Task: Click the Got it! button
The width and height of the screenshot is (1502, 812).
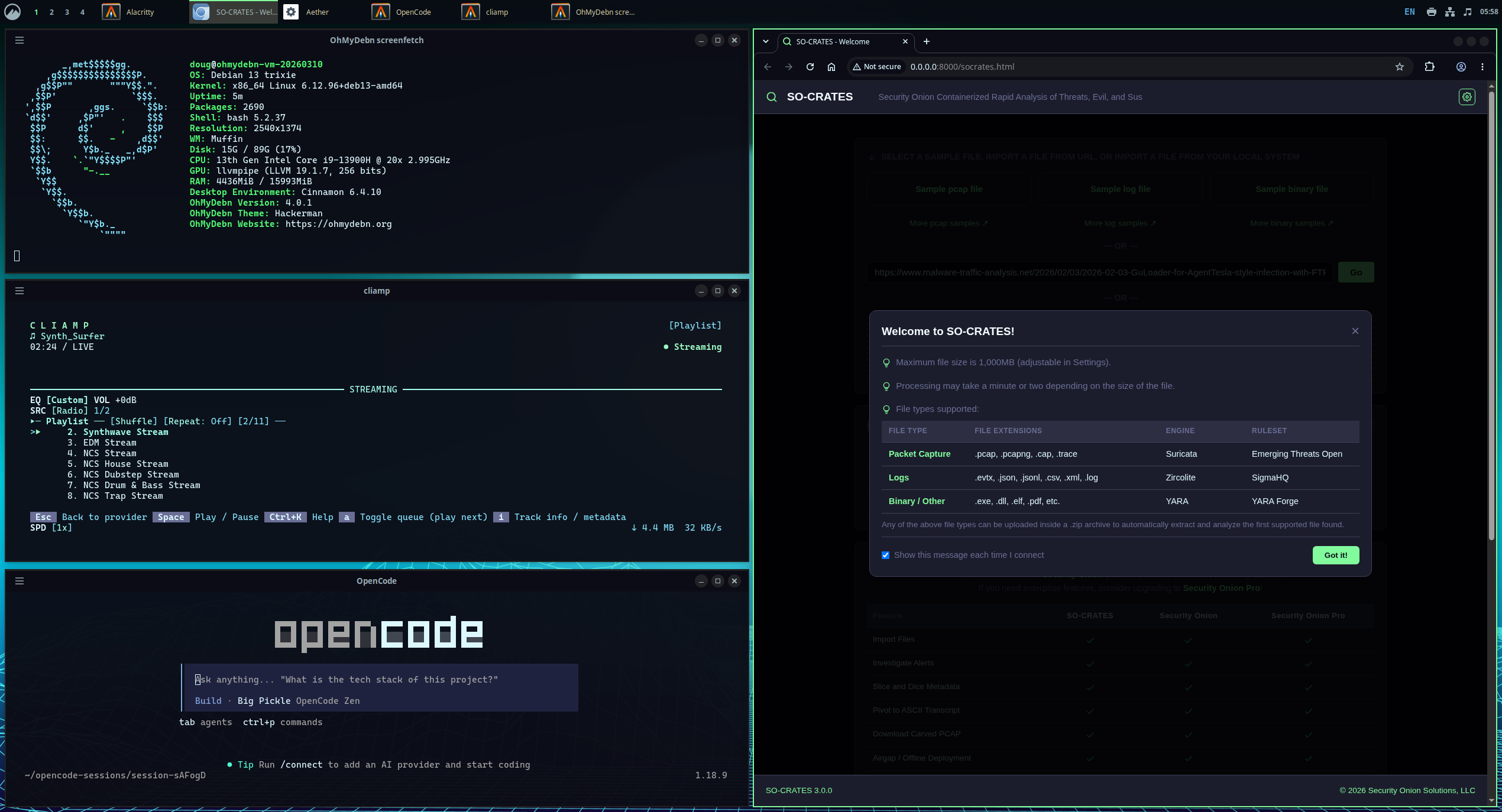Action: pos(1335,555)
